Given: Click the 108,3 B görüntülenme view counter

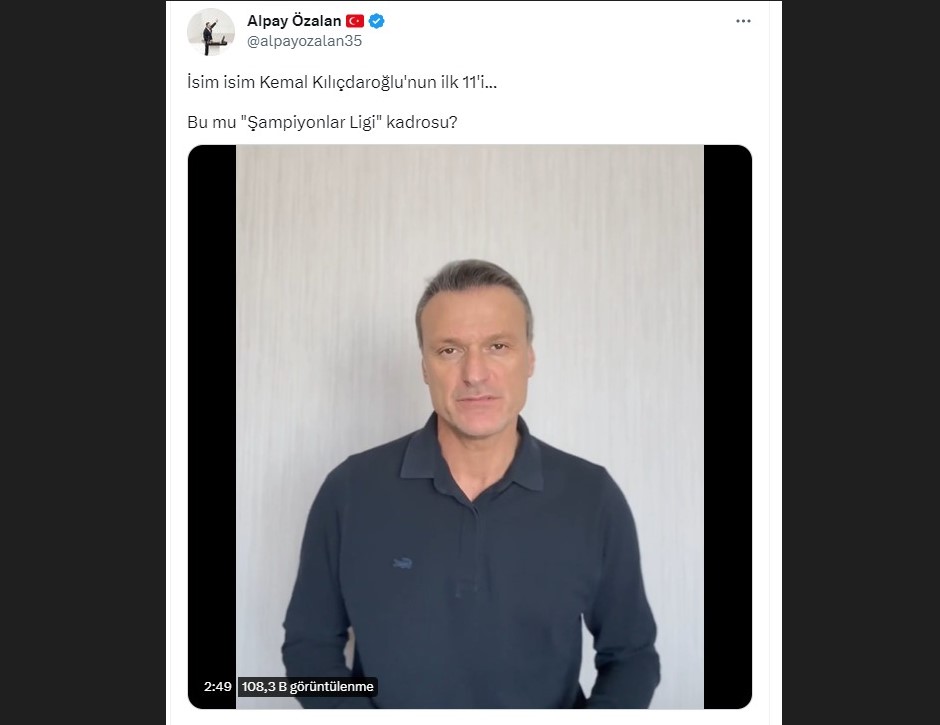Looking at the screenshot, I should coord(308,687).
